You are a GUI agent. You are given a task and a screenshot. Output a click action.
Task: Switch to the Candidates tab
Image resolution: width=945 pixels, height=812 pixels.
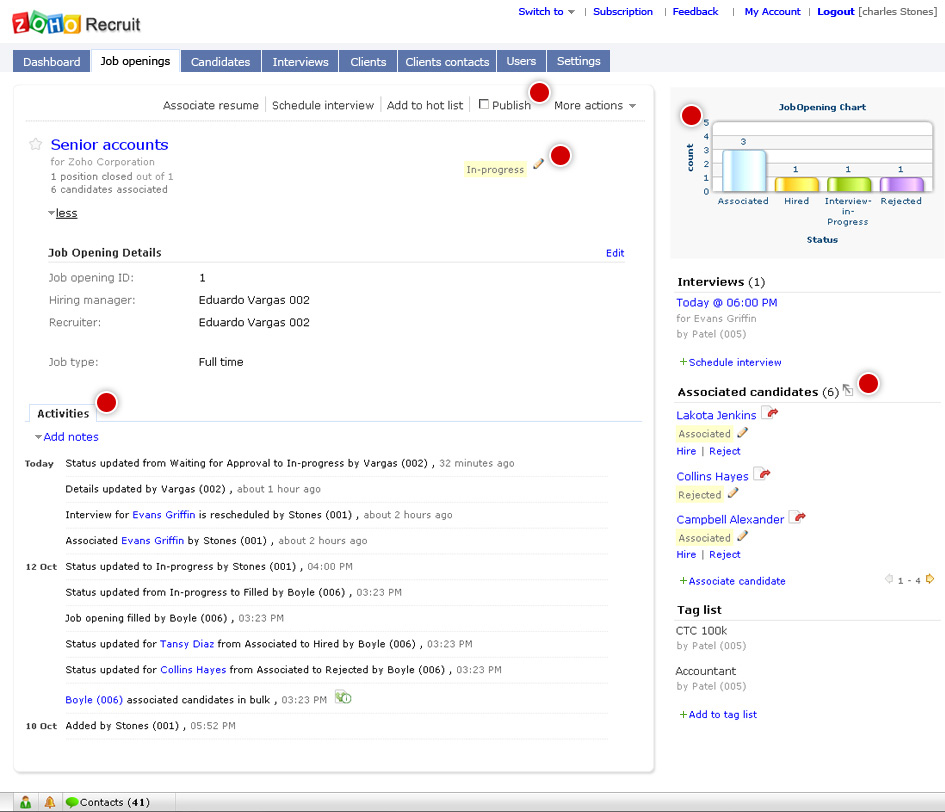[x=221, y=61]
